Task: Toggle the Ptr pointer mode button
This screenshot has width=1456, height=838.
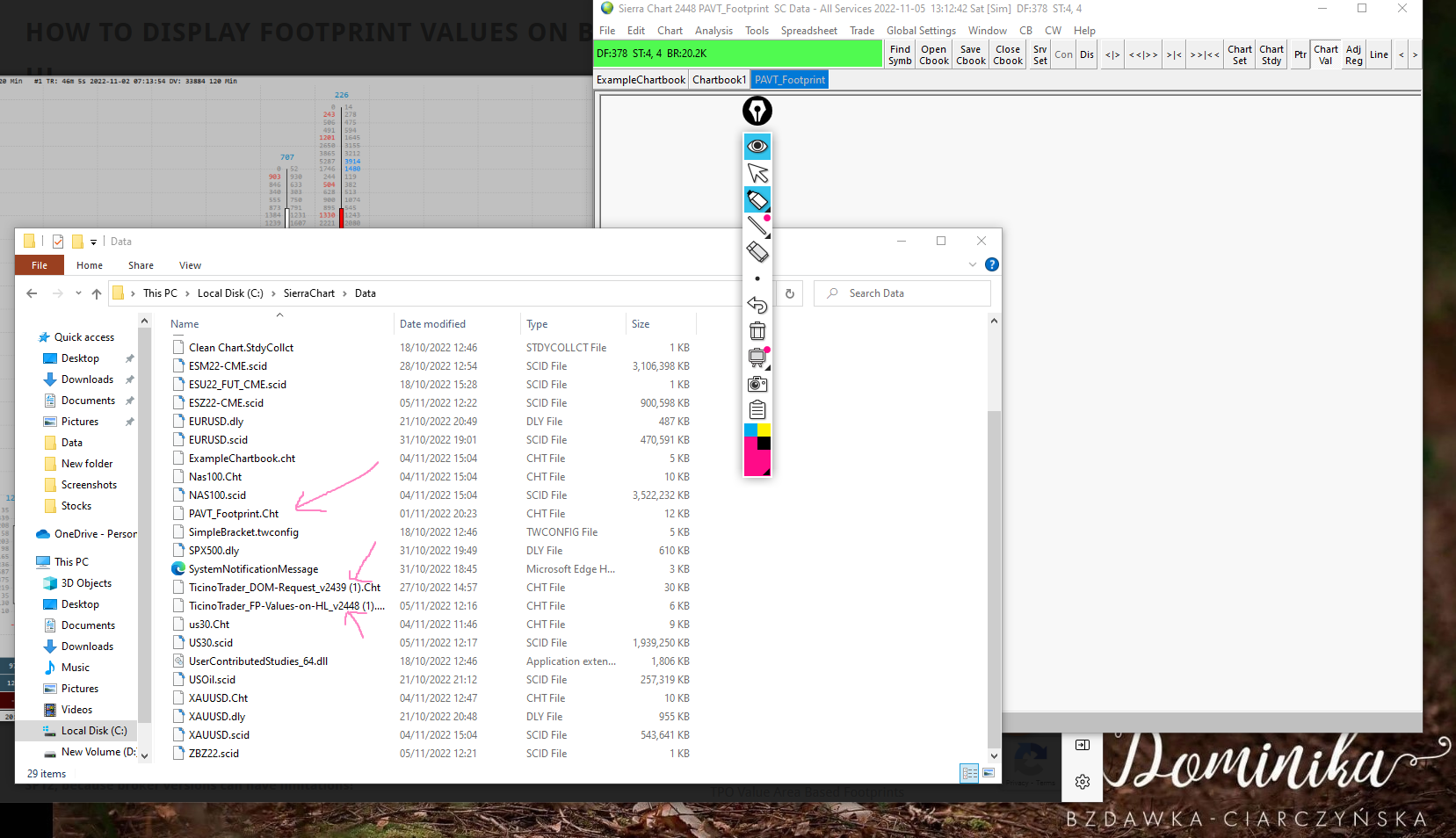Action: click(x=1300, y=54)
